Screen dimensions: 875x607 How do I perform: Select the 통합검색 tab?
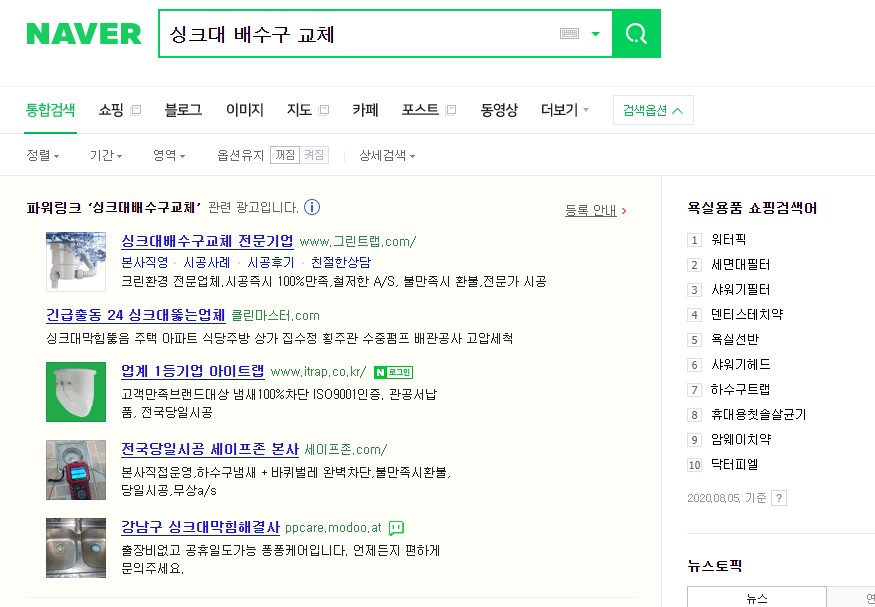coord(50,110)
